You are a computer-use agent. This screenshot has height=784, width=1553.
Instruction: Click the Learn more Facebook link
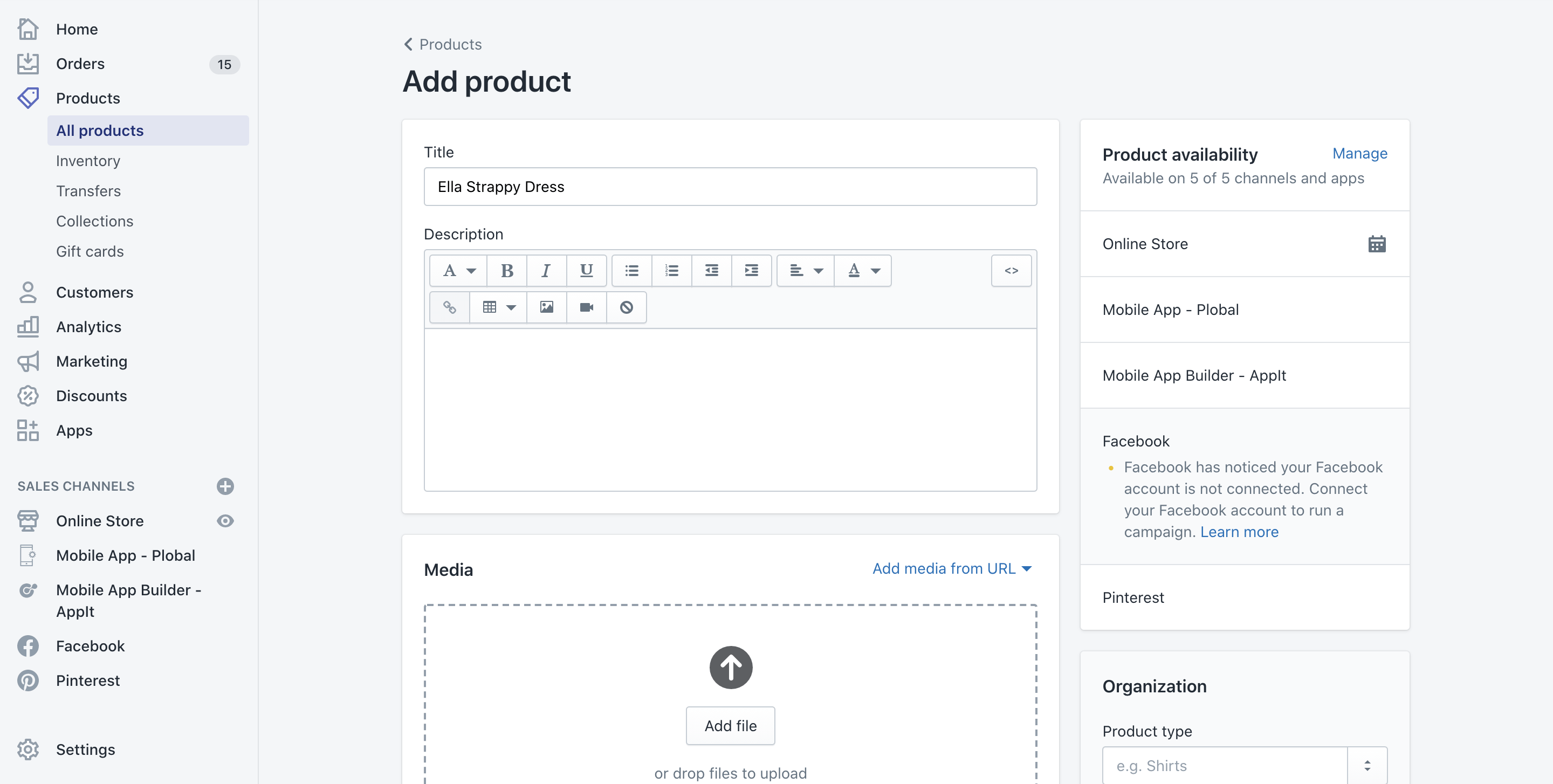(1239, 530)
